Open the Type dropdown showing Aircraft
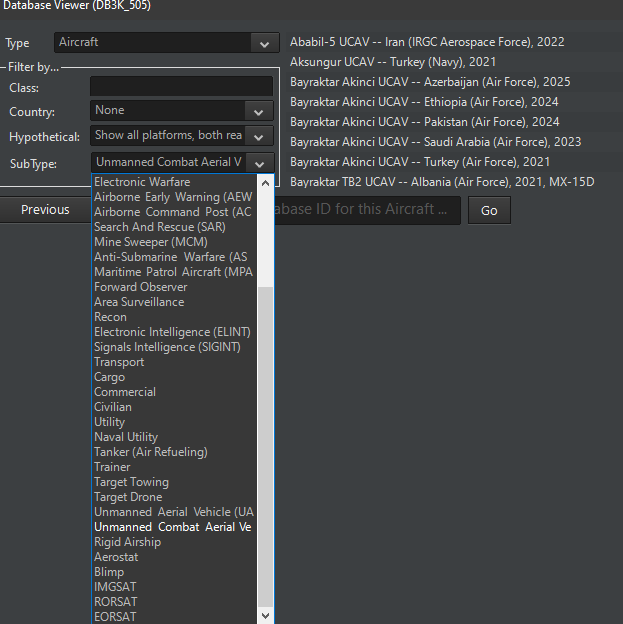 click(167, 43)
